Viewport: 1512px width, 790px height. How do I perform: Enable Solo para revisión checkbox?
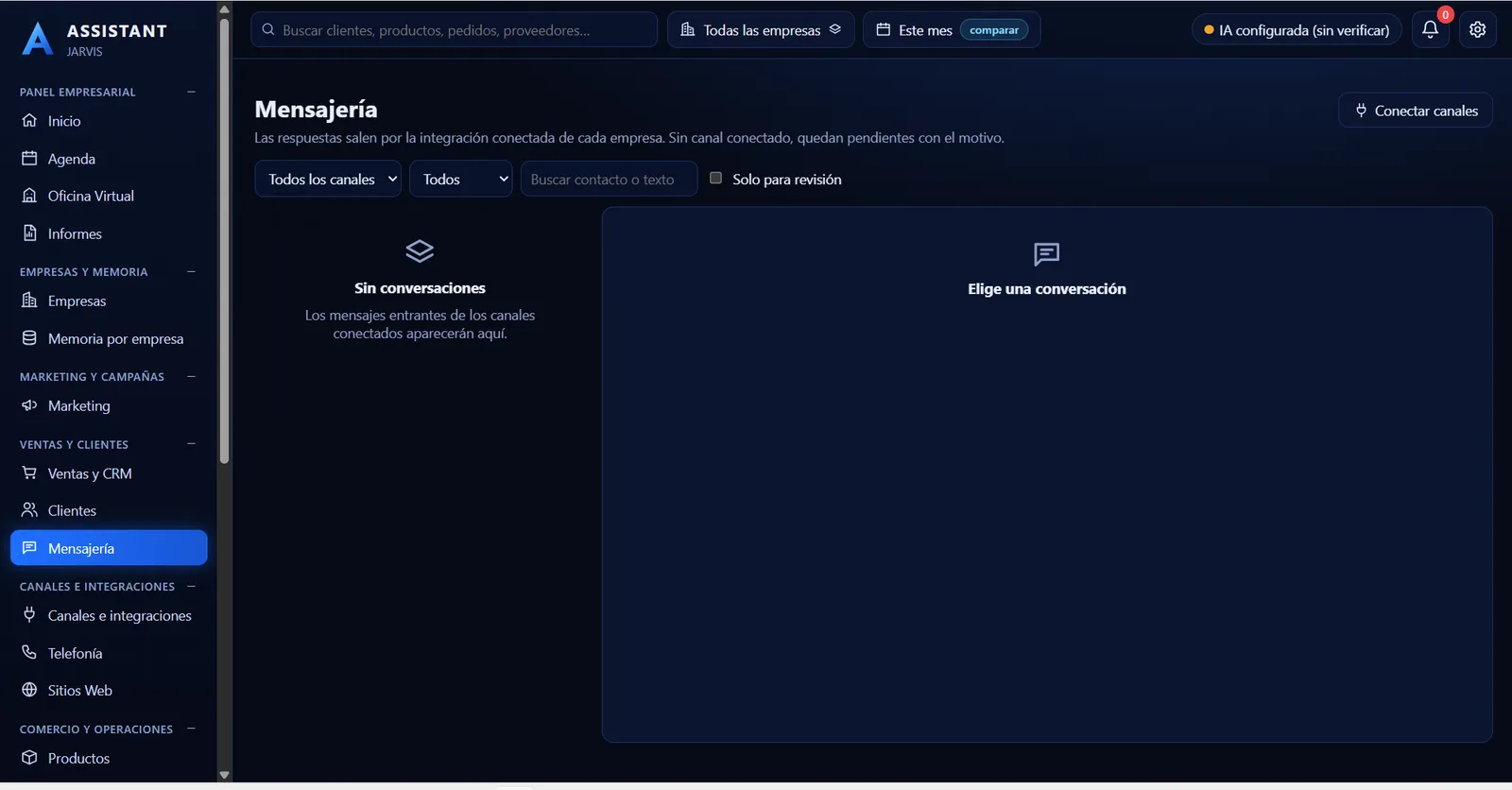715,178
